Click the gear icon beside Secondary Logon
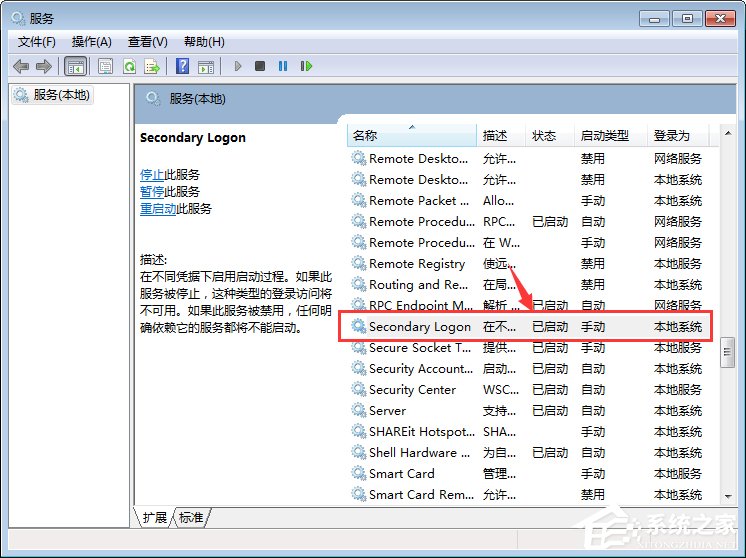746x558 pixels. (358, 326)
